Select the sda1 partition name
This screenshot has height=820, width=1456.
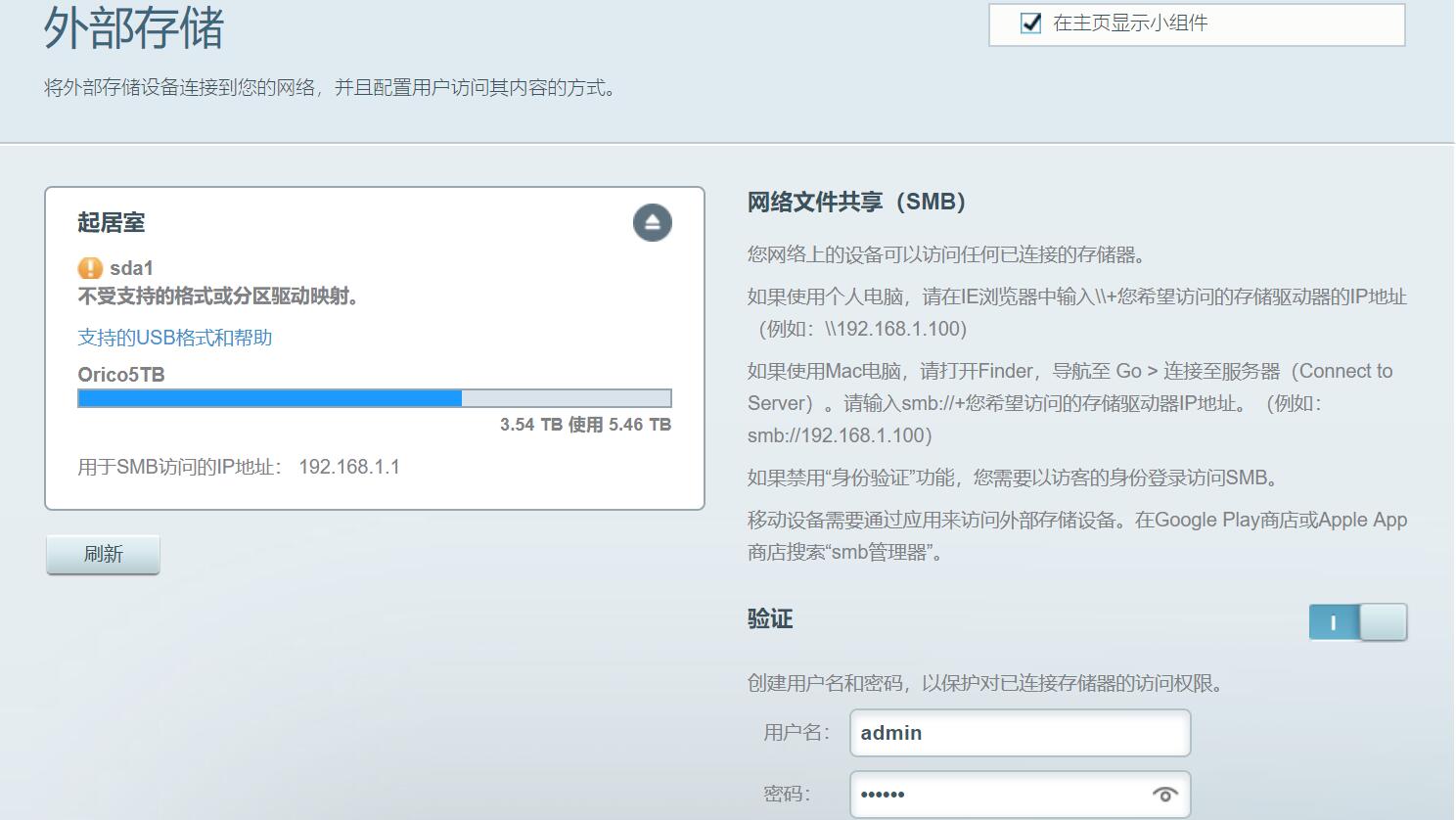click(131, 268)
